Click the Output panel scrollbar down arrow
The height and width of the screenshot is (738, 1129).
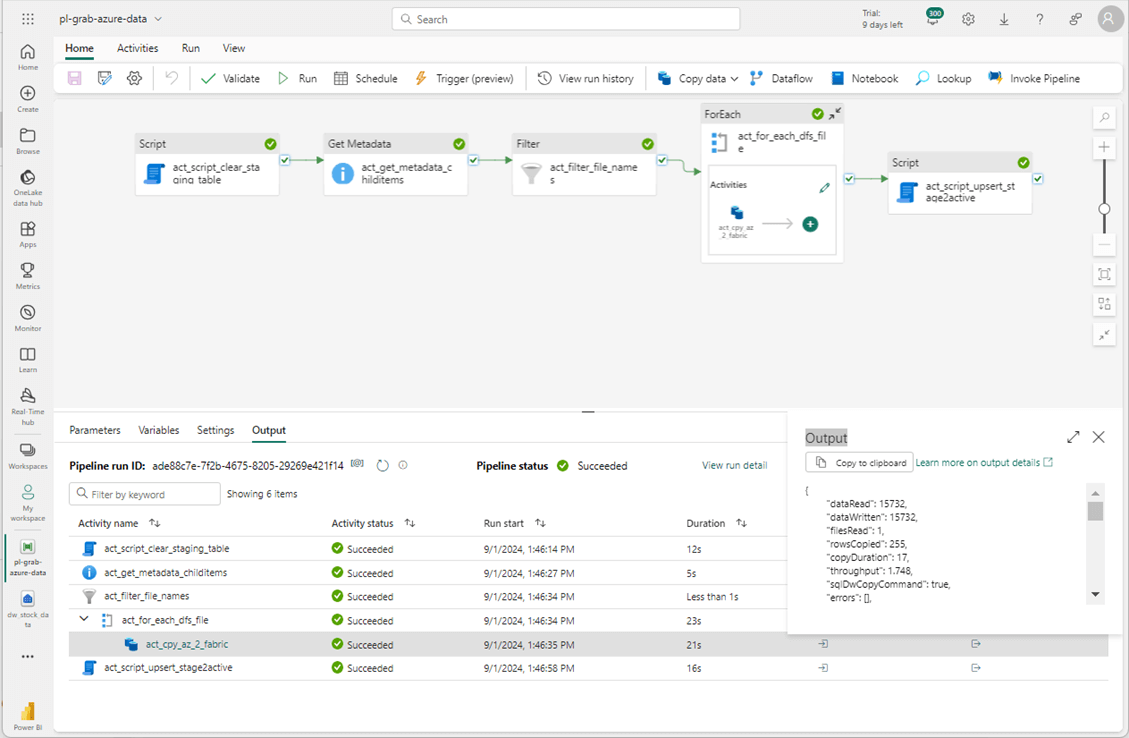pos(1095,595)
